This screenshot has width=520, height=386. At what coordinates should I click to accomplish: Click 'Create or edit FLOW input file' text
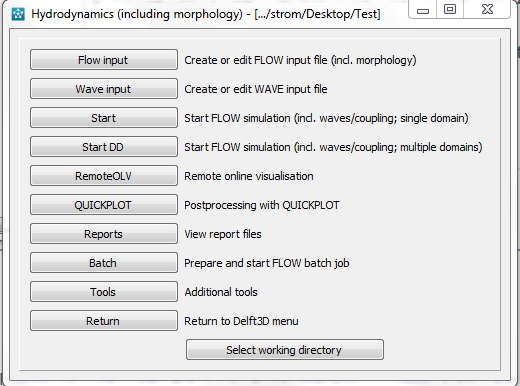pos(300,60)
